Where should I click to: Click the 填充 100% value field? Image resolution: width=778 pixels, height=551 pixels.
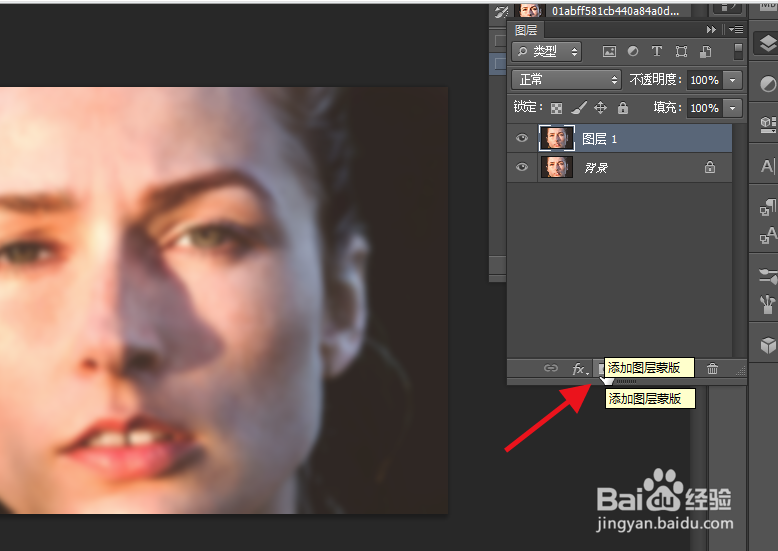(x=705, y=108)
